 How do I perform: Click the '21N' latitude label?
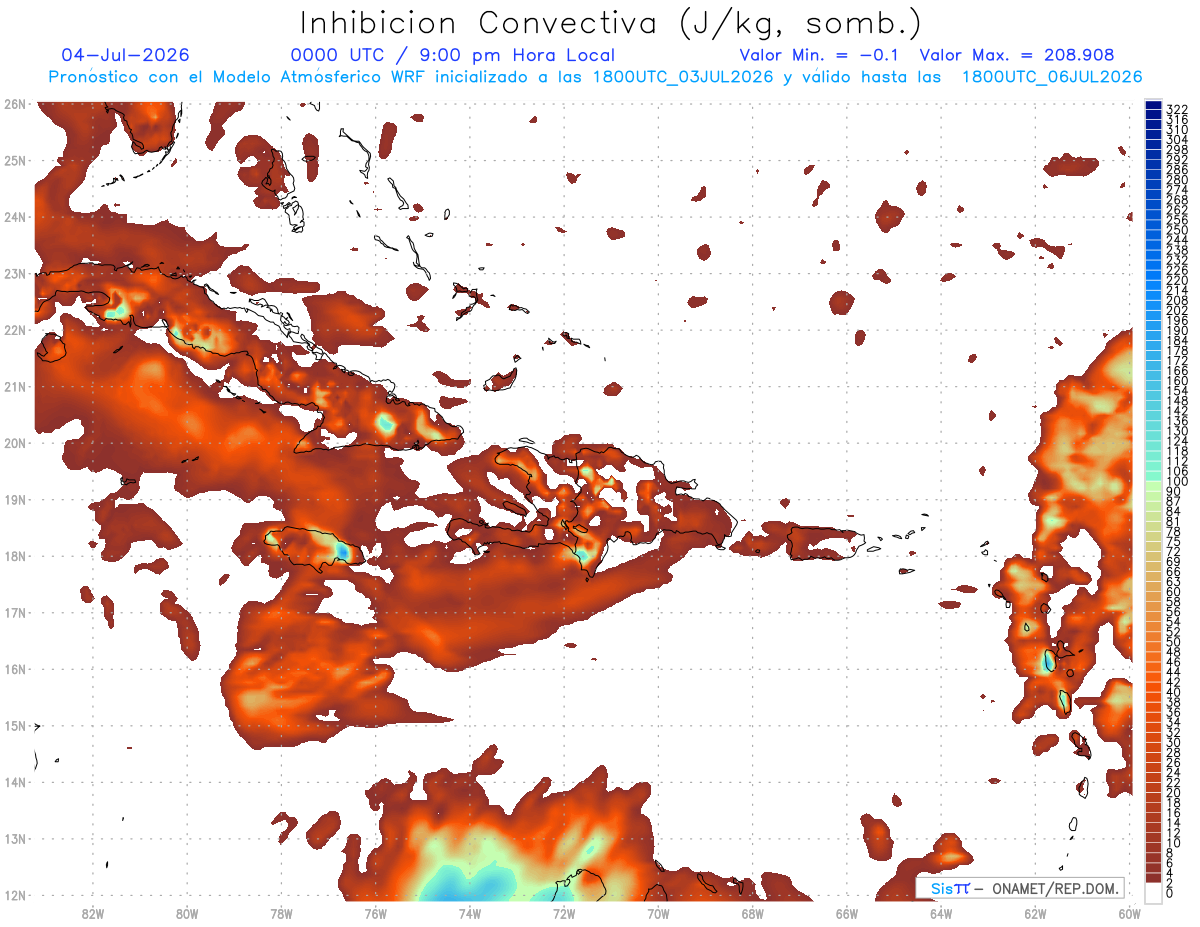point(14,386)
